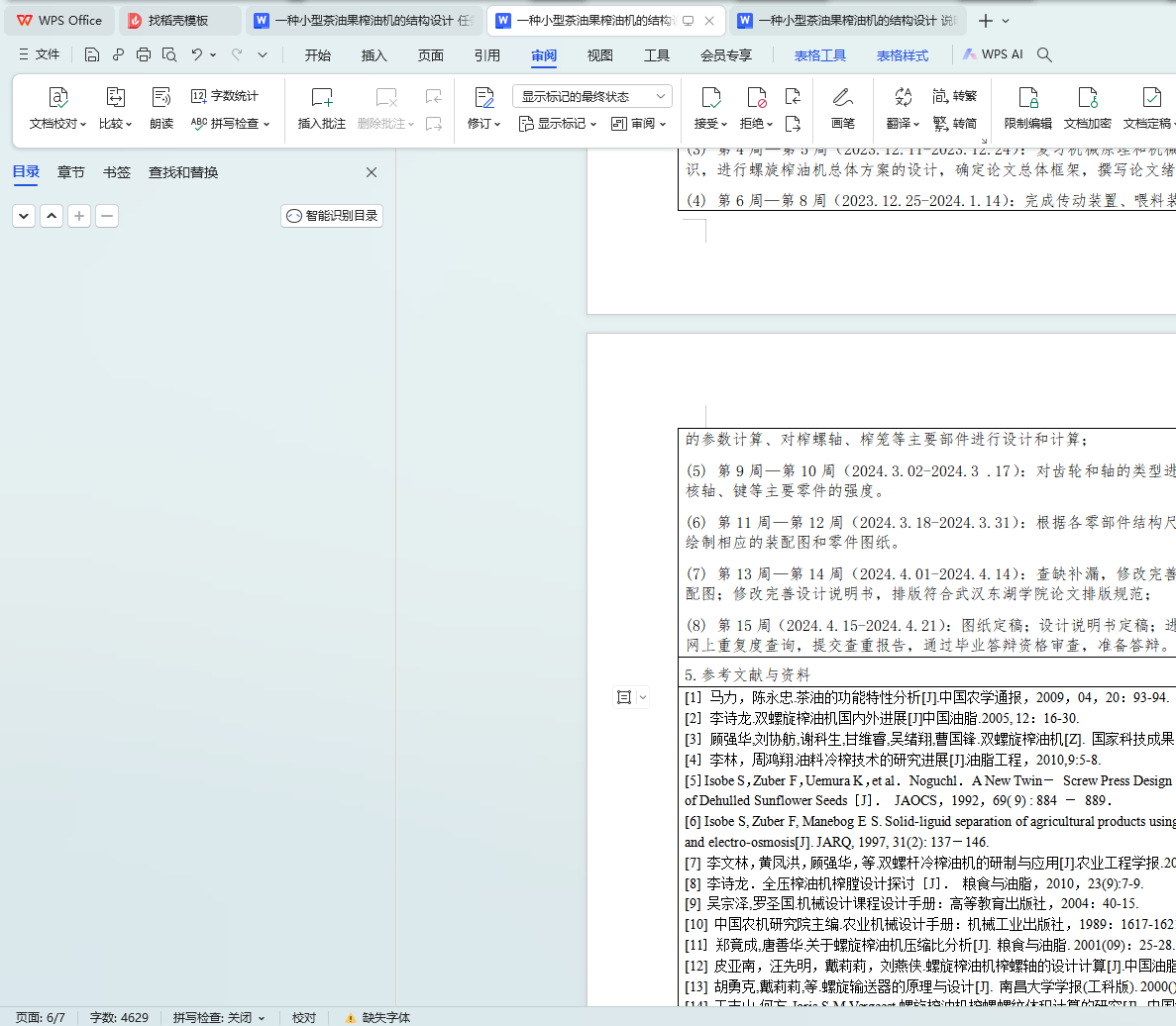
Task: Open the 显示标记 dropdown
Action: [557, 124]
